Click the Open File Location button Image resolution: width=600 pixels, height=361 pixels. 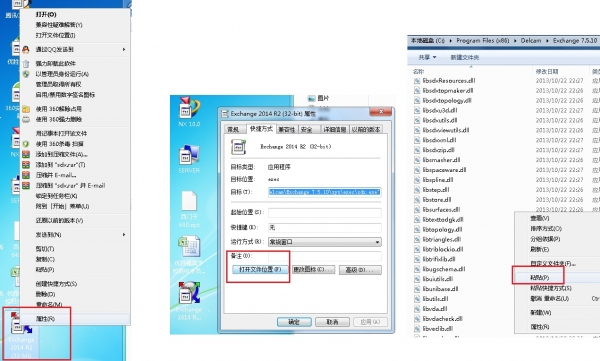click(x=260, y=270)
